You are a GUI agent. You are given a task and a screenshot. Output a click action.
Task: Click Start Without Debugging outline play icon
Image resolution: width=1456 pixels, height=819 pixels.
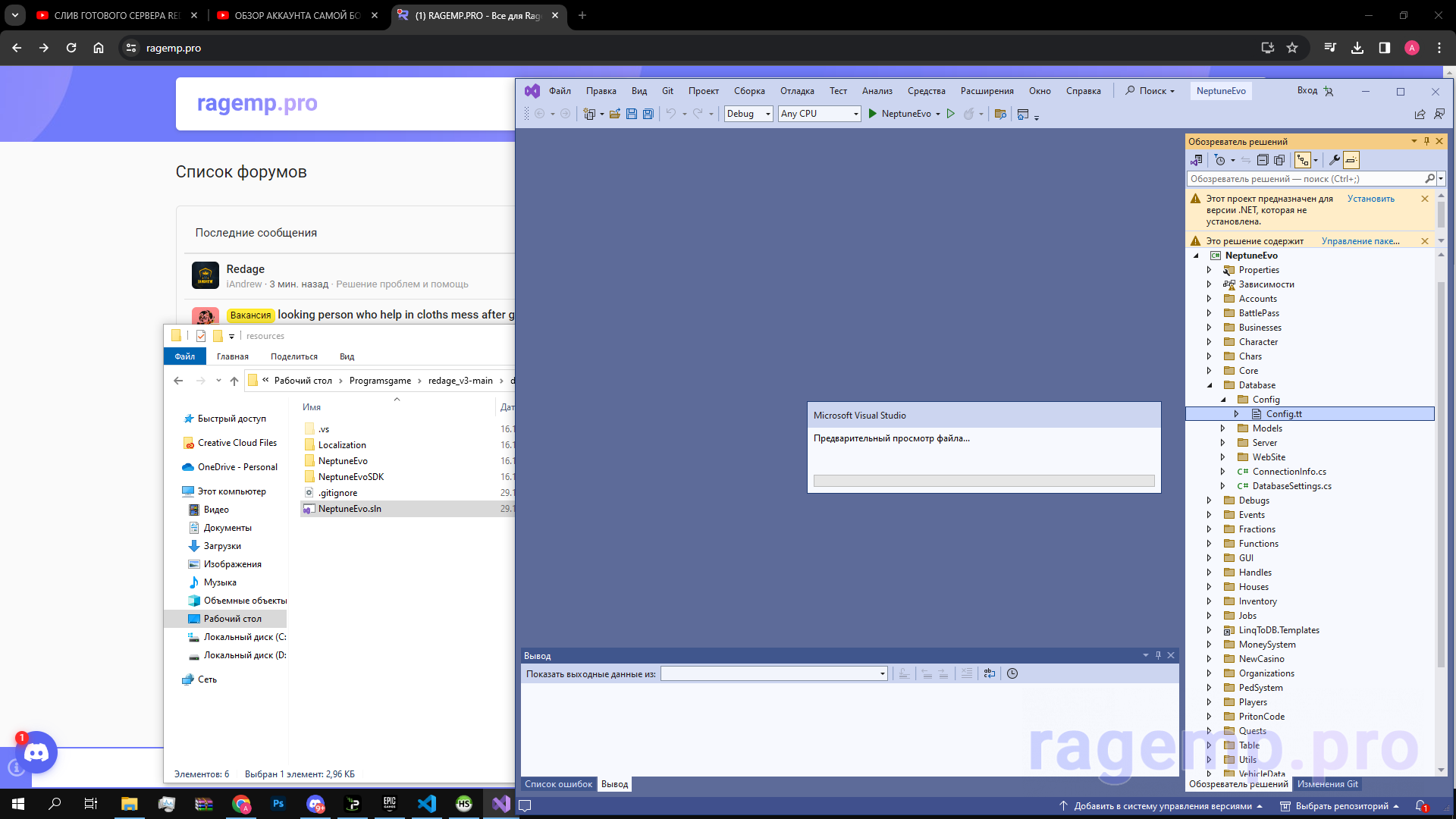click(950, 114)
